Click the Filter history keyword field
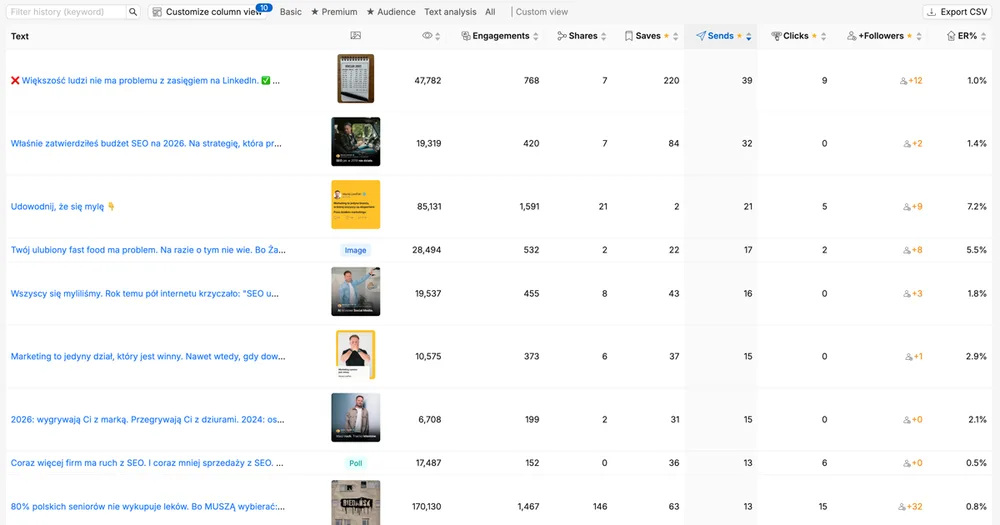The width and height of the screenshot is (1000, 525). coord(66,11)
